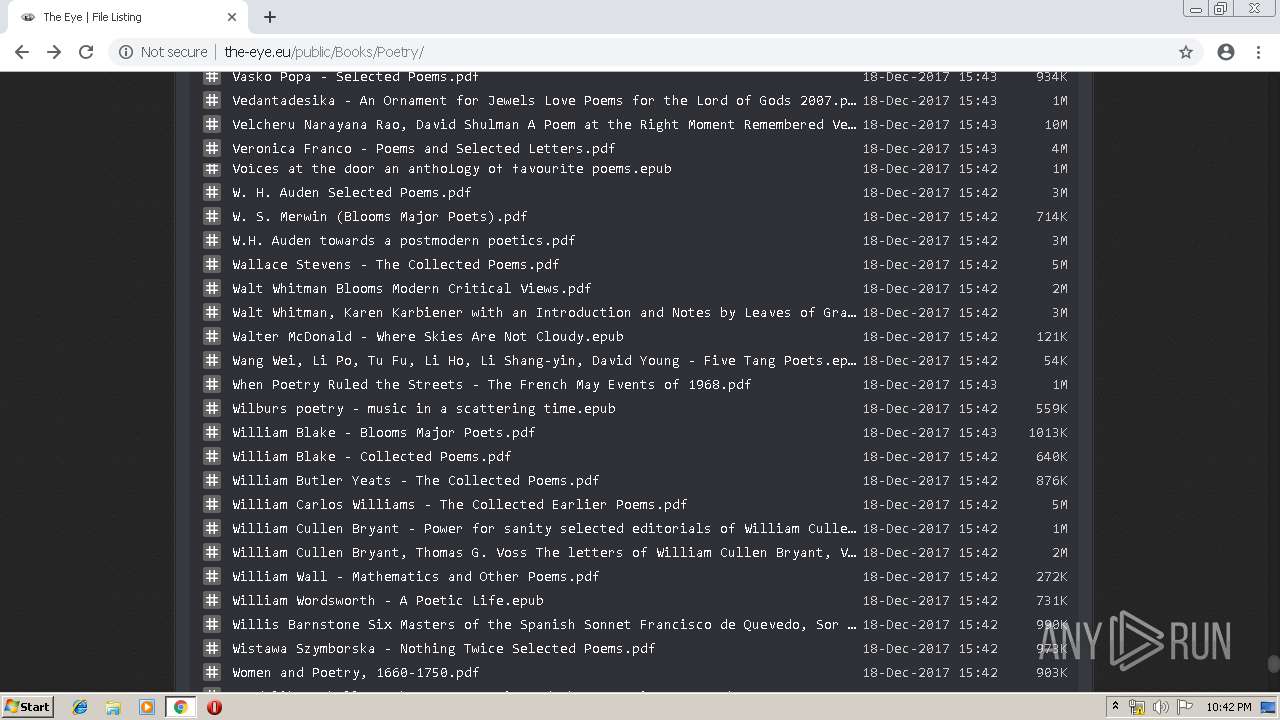Open Wallace Stevens Collected Poems pdf

[x=395, y=264]
